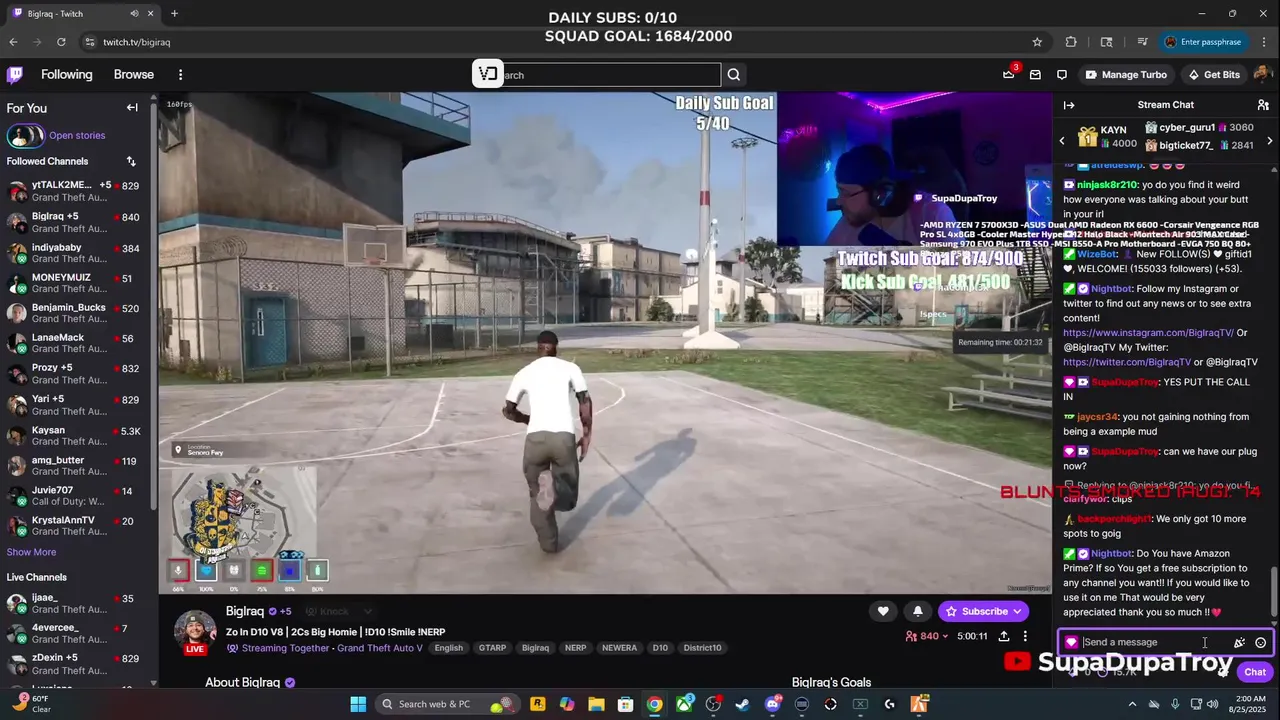Open chat settings gear icon
Image resolution: width=1280 pixels, height=720 pixels.
point(1223,672)
